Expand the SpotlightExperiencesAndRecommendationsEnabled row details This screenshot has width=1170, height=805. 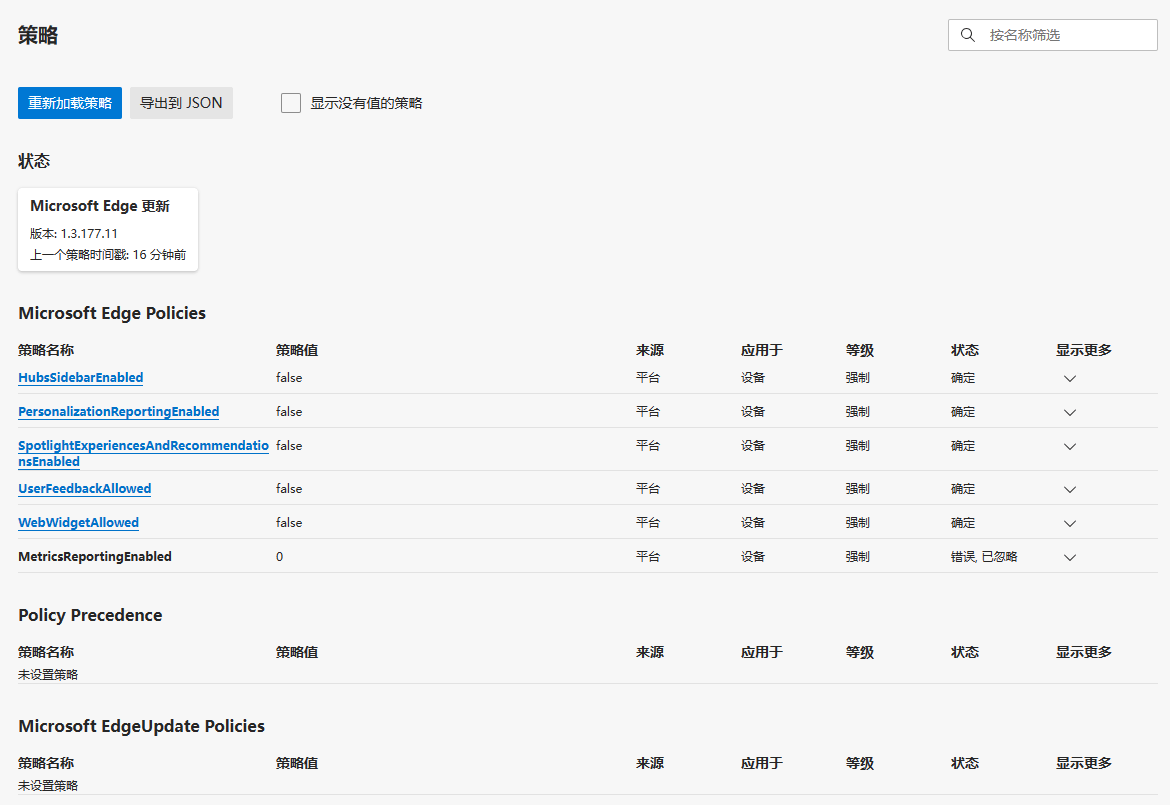[x=1069, y=447]
